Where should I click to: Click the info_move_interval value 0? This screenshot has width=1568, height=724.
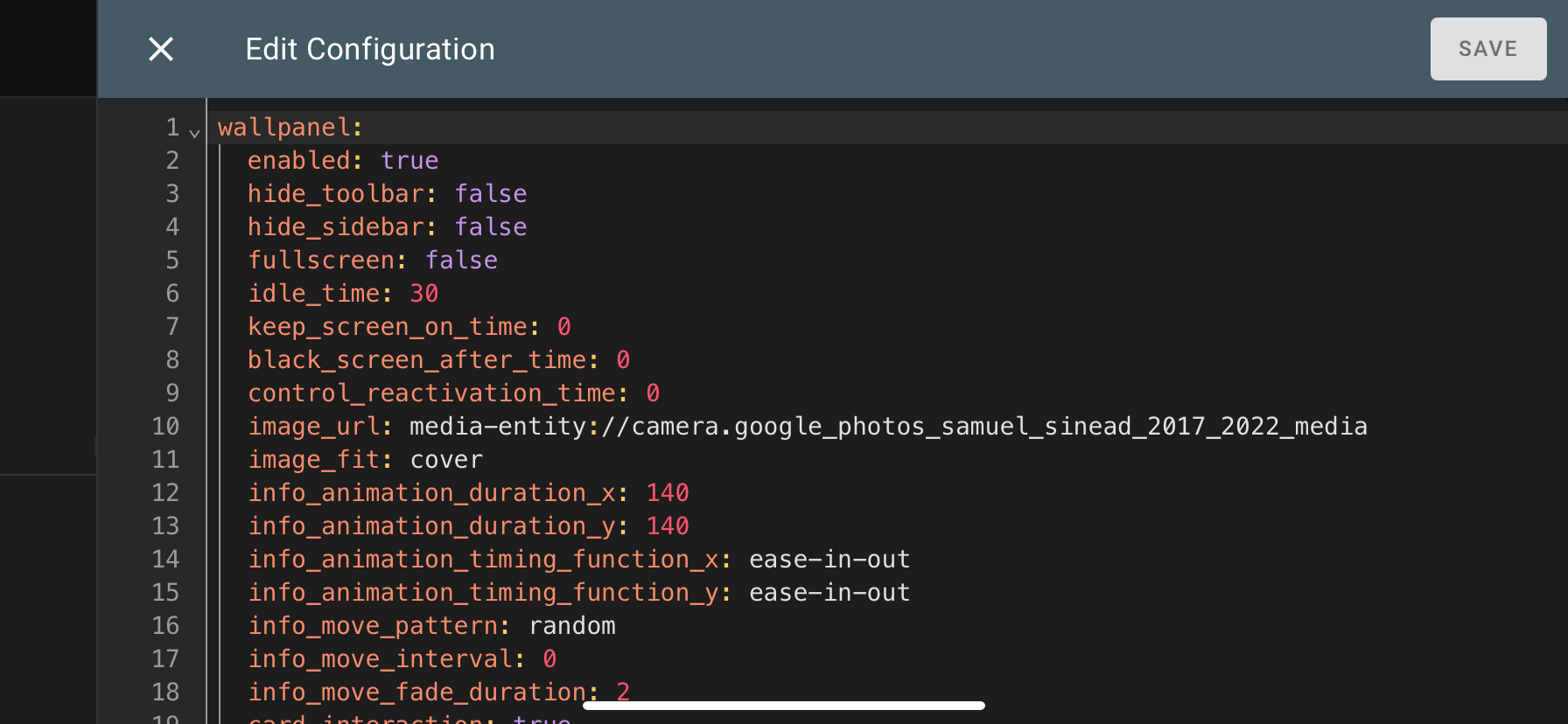point(549,659)
